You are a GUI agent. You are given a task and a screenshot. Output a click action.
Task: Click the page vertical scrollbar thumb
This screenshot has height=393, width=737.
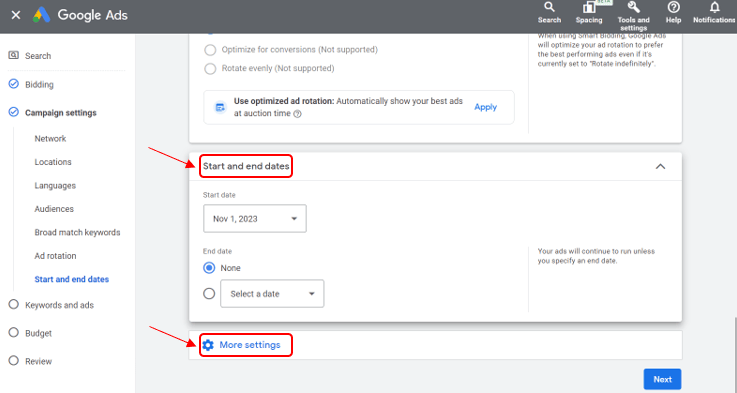point(735,355)
